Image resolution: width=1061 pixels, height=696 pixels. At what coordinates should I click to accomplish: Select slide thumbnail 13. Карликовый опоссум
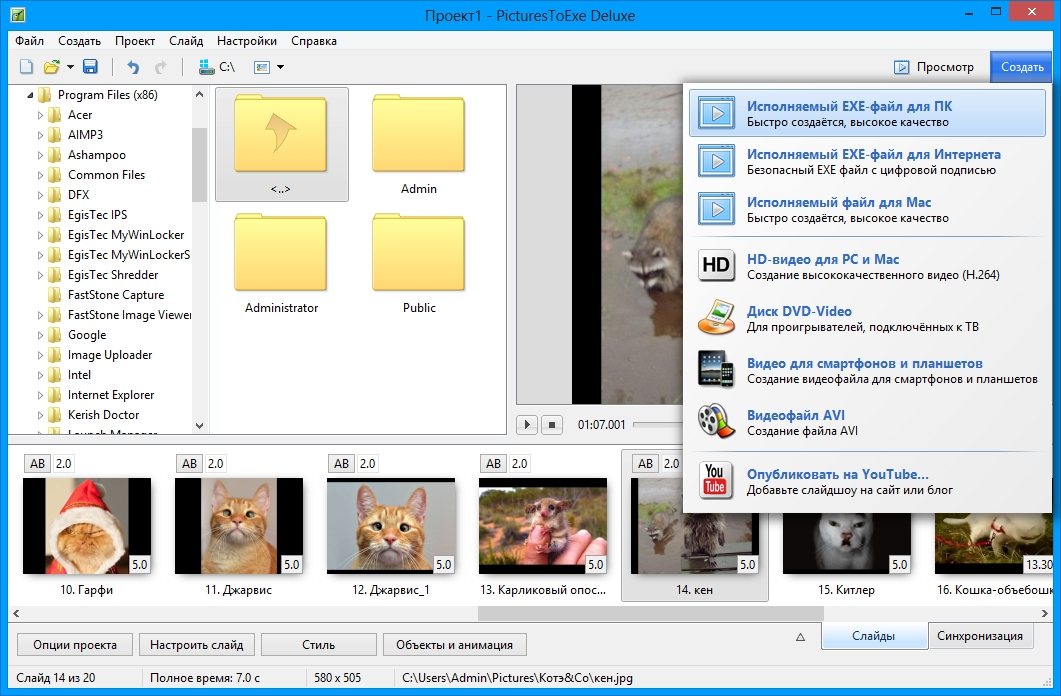pos(543,526)
